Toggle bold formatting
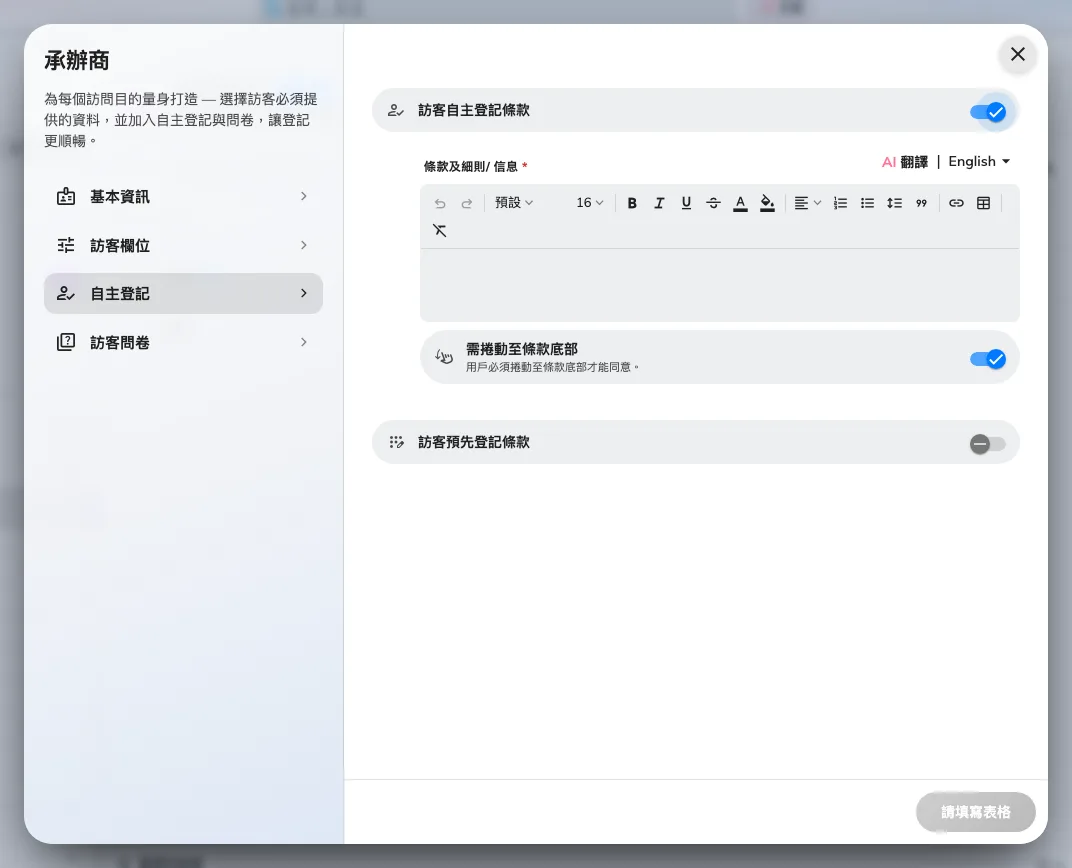Viewport: 1072px width, 868px height. click(632, 203)
